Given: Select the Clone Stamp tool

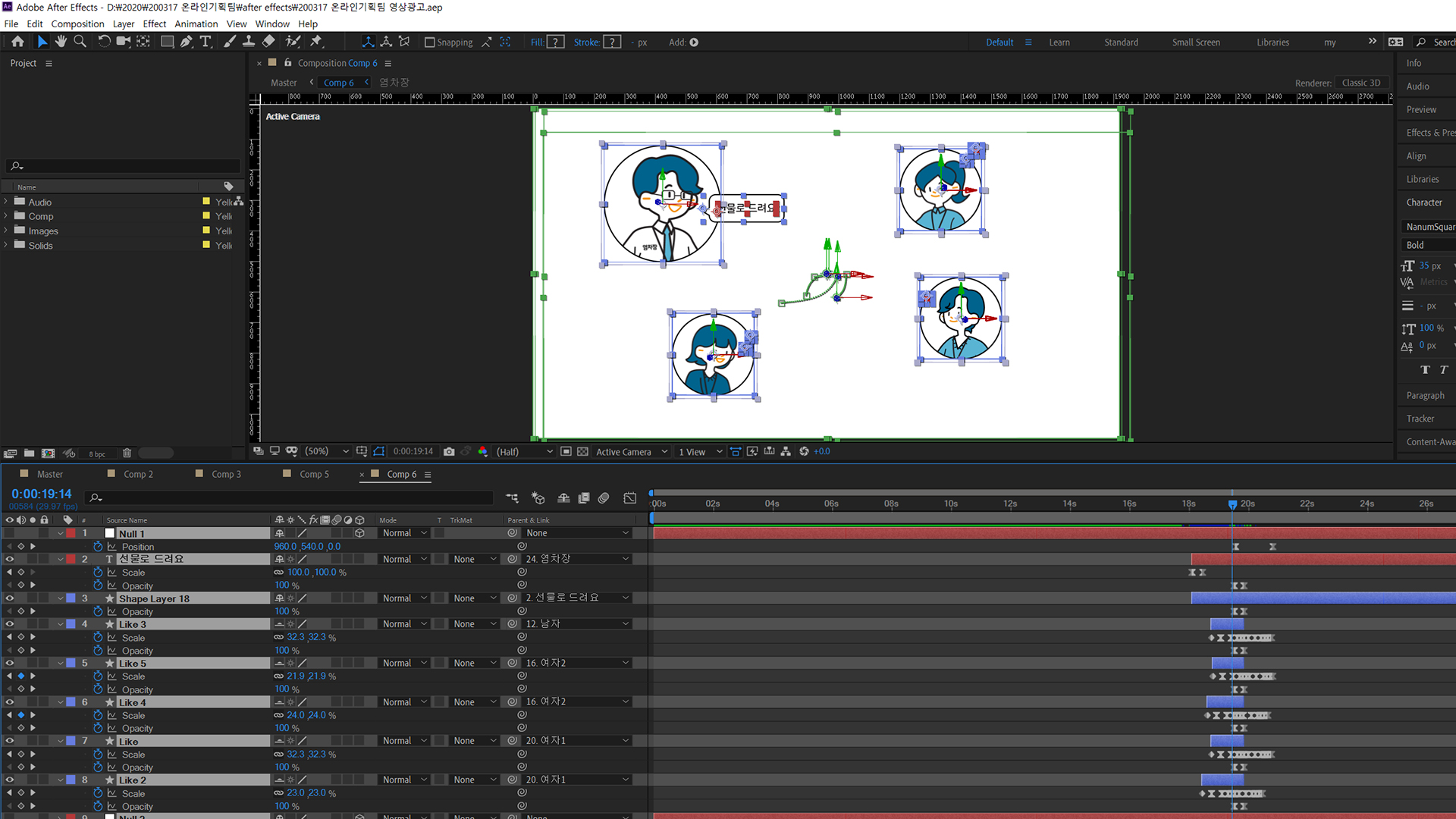Looking at the screenshot, I should tap(248, 42).
